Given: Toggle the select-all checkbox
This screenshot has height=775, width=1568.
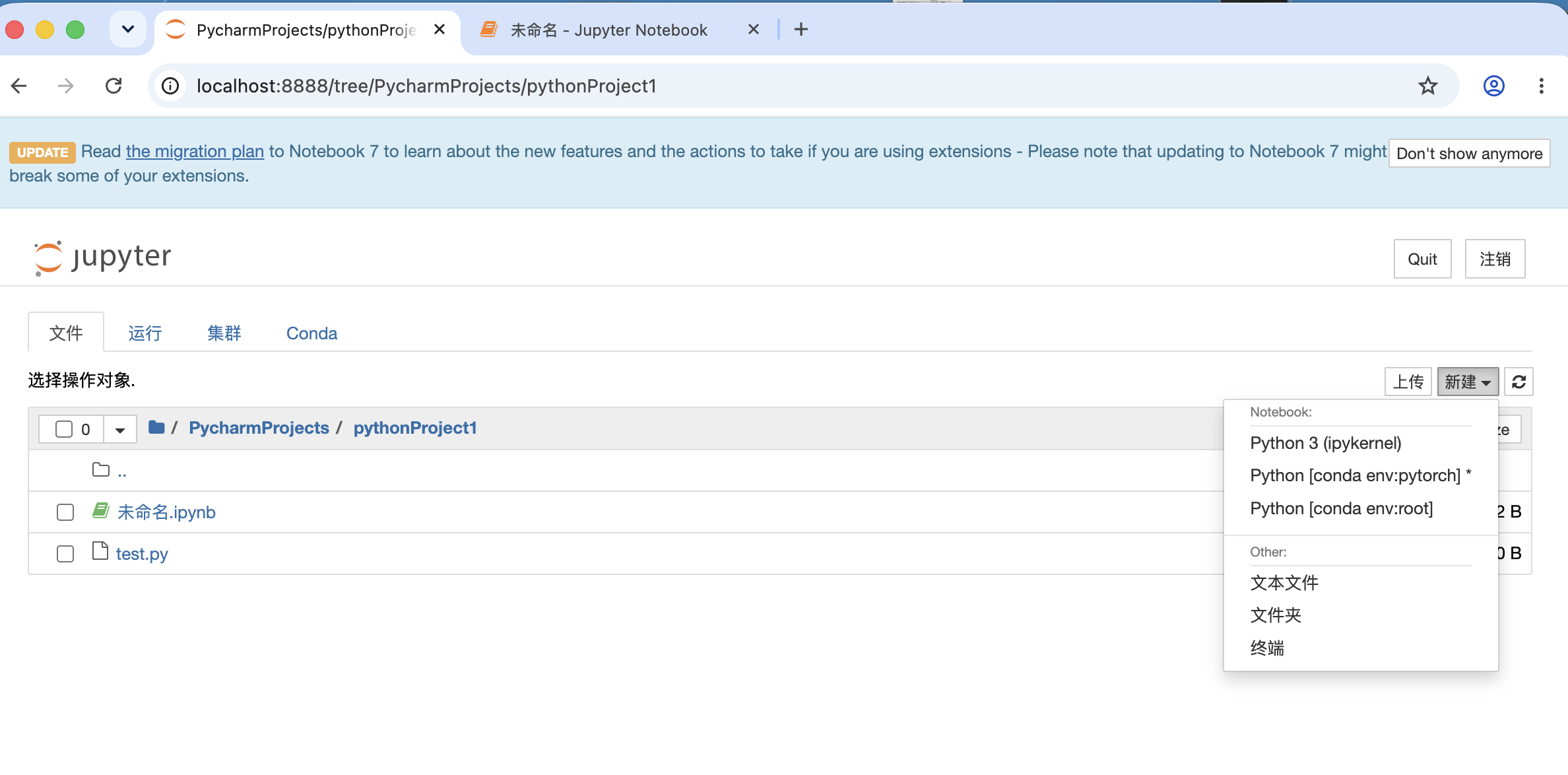Looking at the screenshot, I should coord(64,429).
